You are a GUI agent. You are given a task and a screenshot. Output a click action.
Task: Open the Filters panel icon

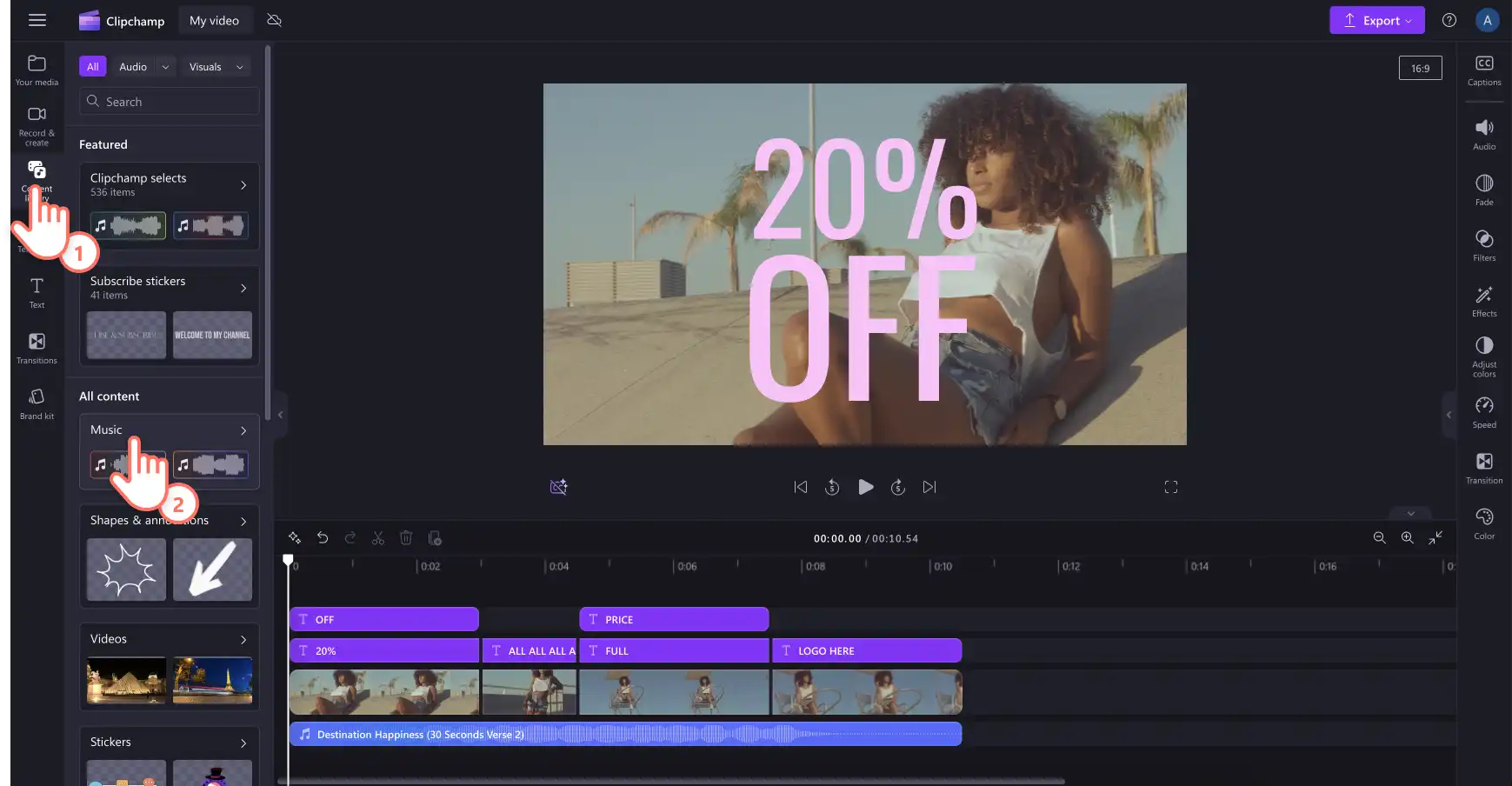[x=1484, y=245]
